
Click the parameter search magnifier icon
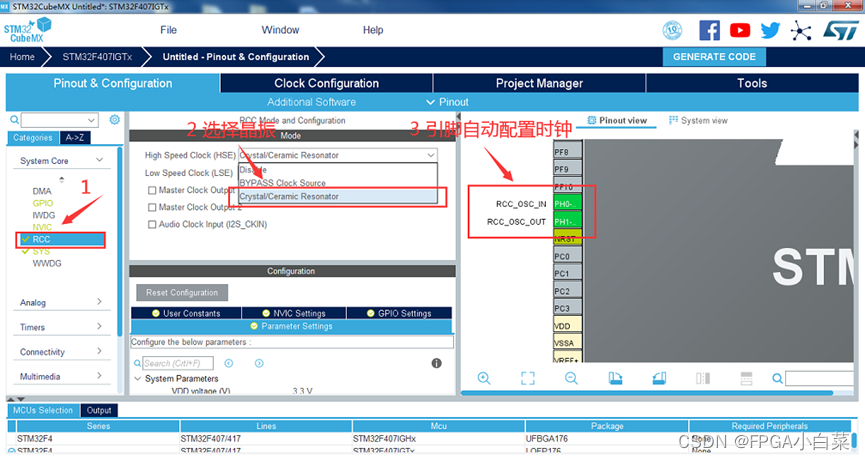137,363
